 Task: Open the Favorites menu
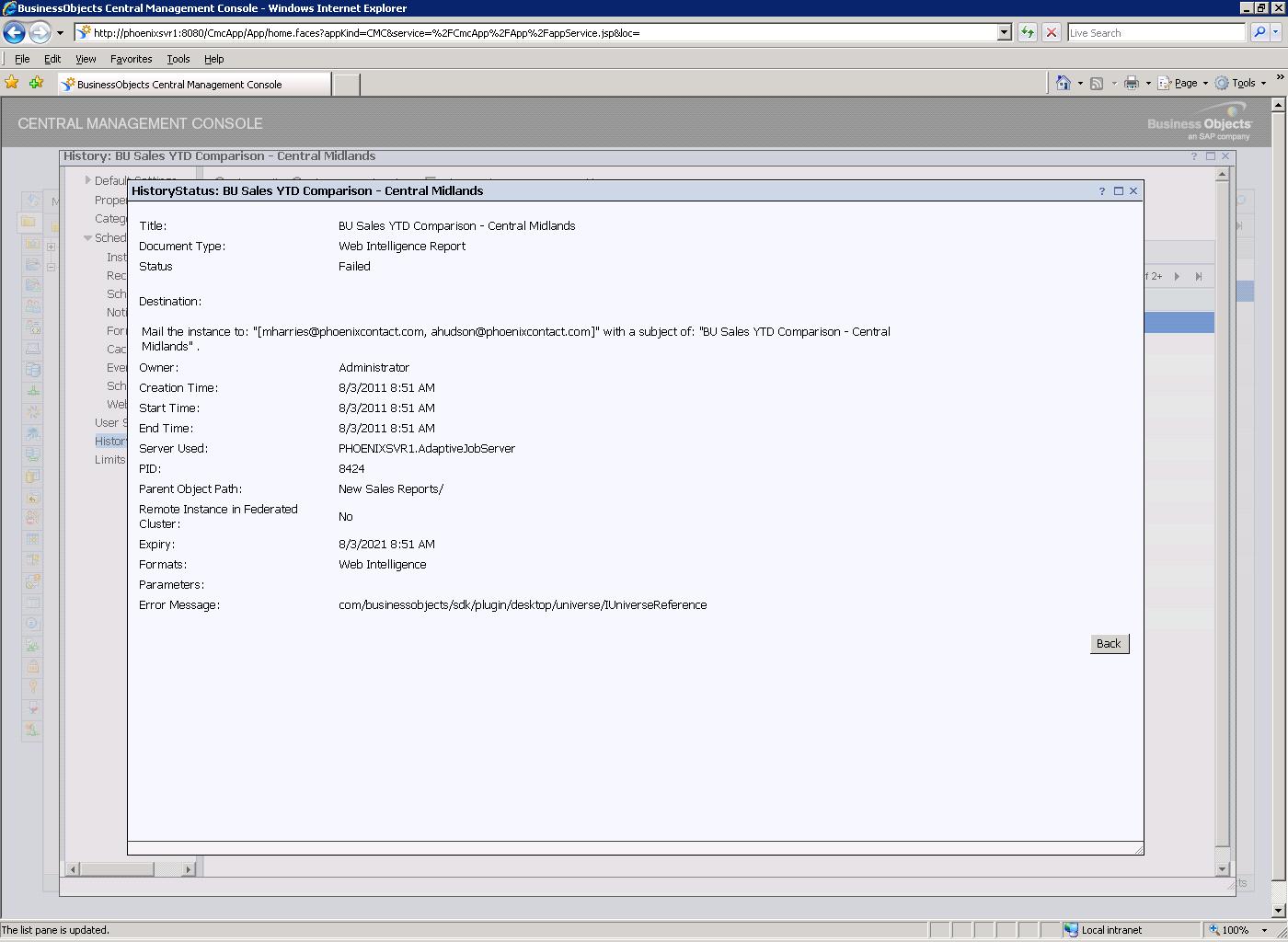pos(131,58)
